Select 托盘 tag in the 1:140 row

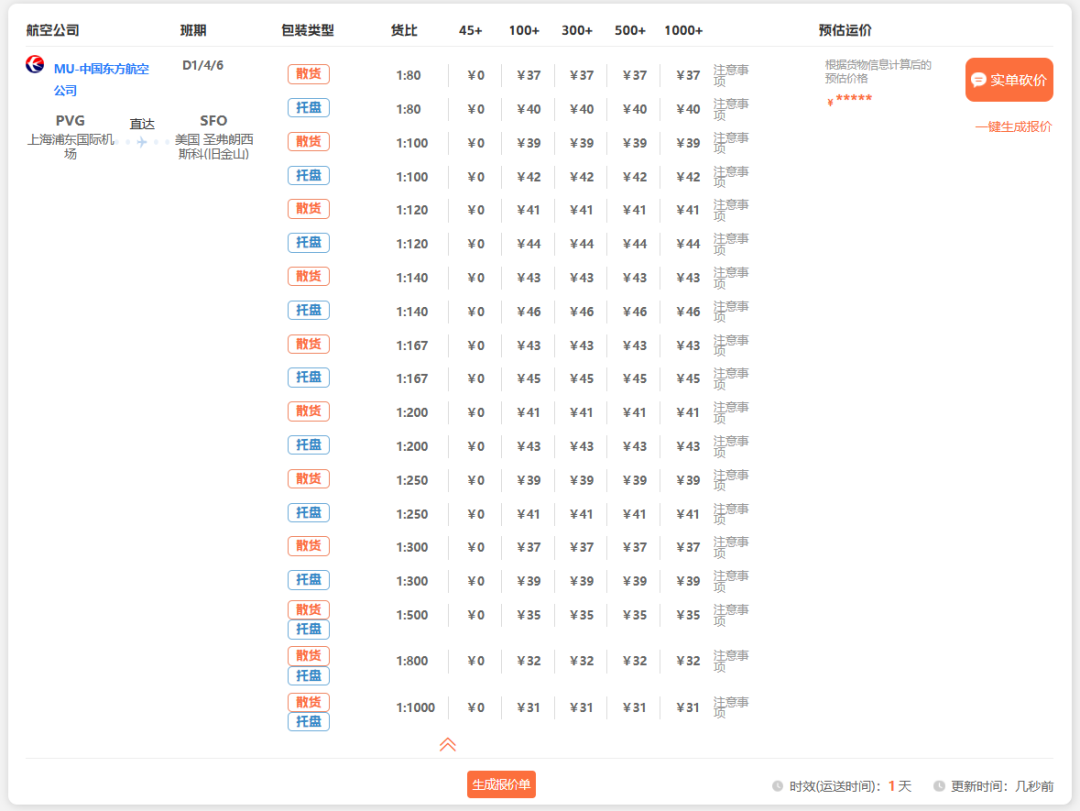tap(309, 310)
